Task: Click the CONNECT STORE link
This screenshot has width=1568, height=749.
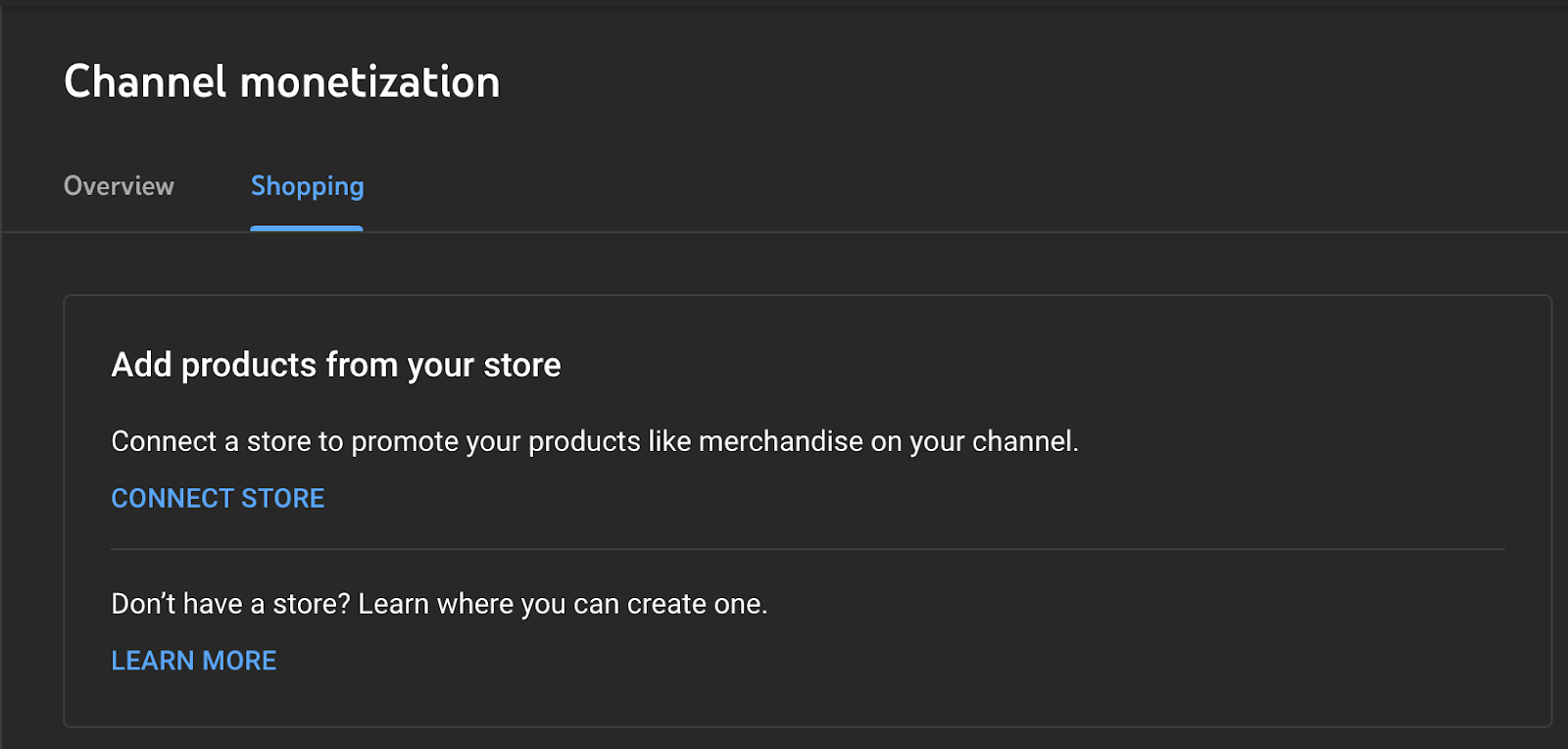Action: pos(218,498)
